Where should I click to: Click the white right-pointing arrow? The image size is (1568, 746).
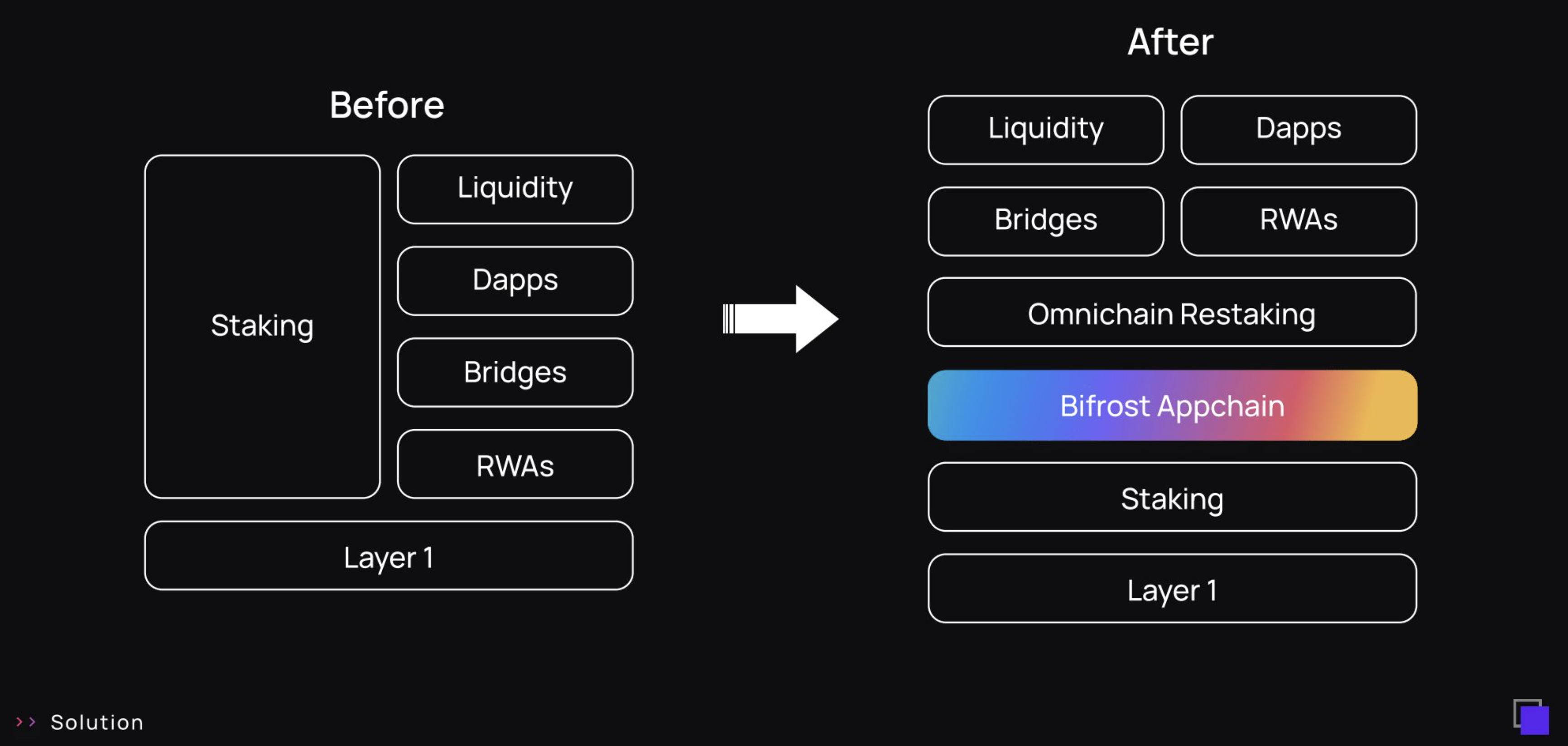point(782,319)
